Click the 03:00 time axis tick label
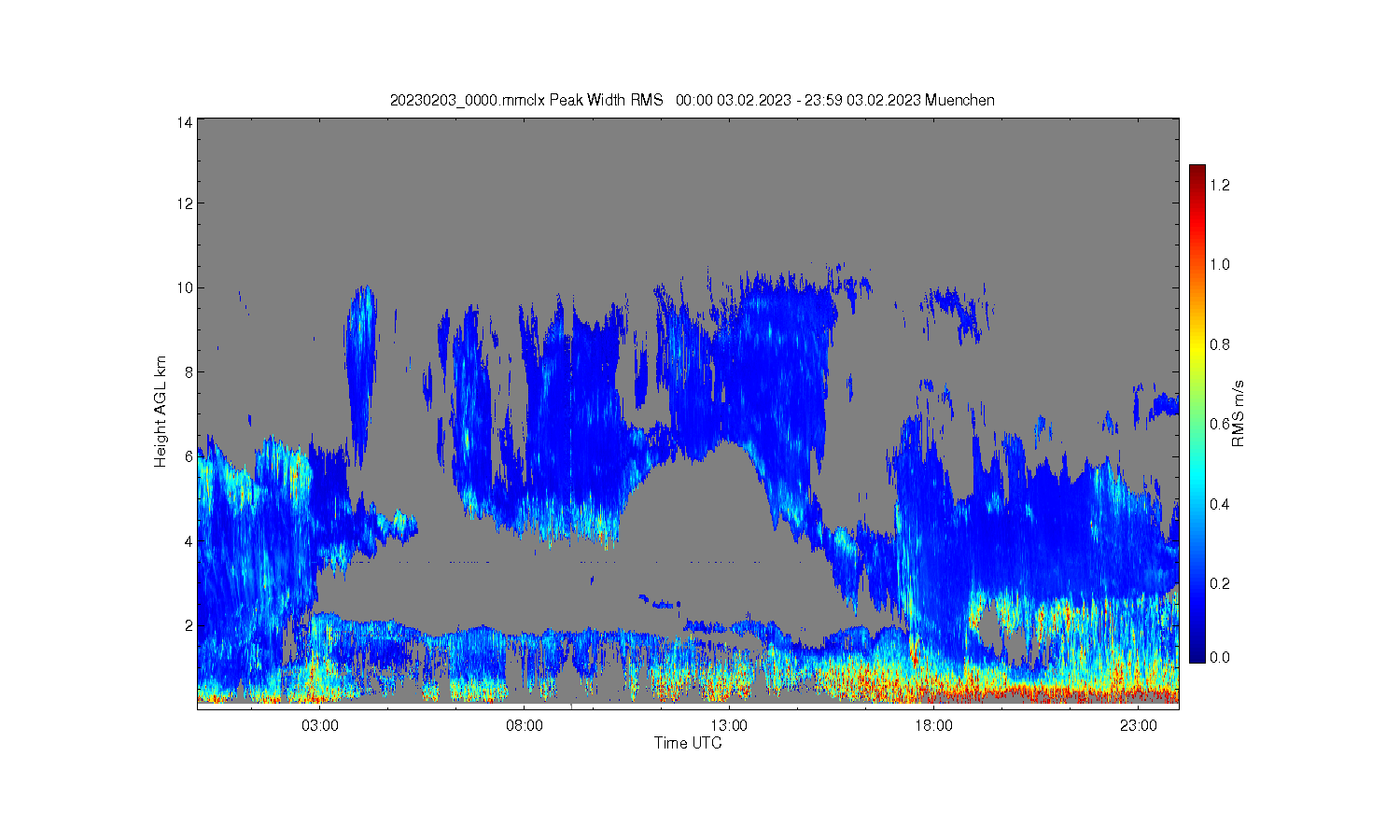Screen dimensions: 1400x840 point(320,725)
